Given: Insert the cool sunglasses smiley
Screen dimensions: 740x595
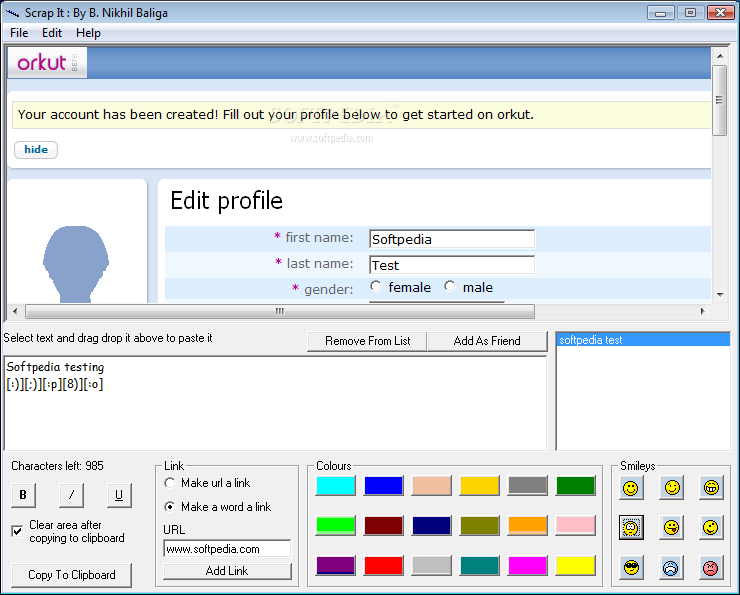Looking at the screenshot, I should 631,568.
